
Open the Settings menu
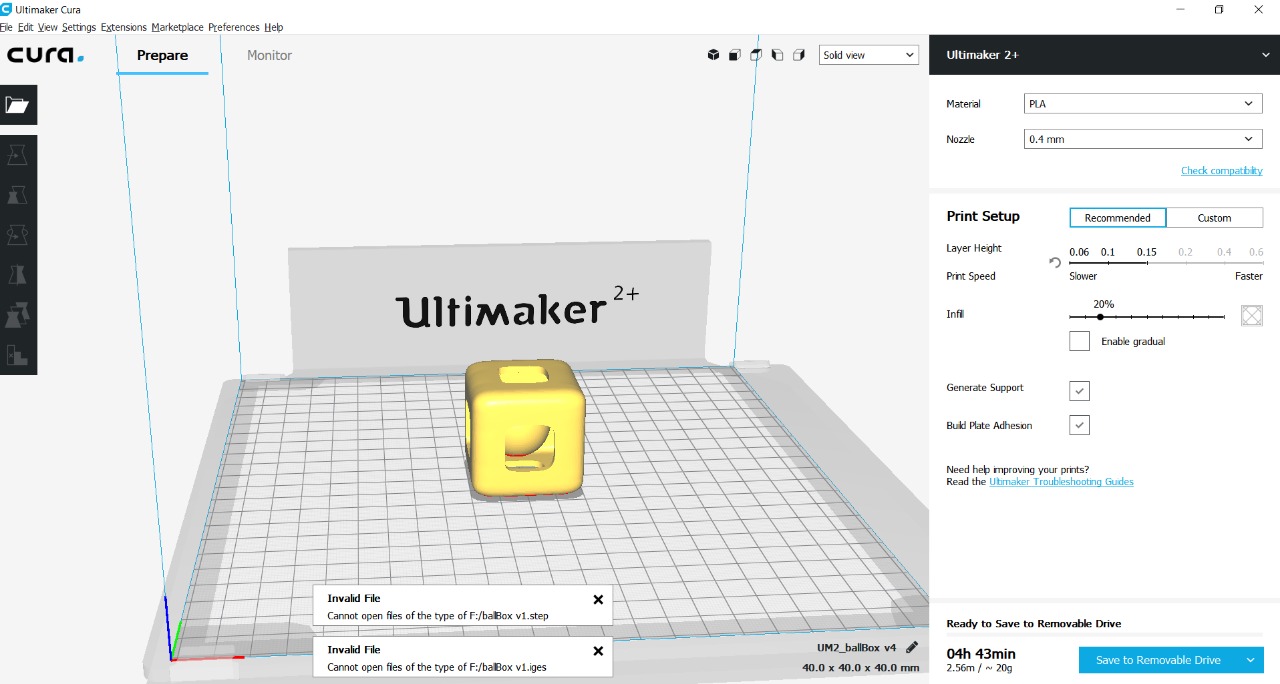tap(79, 27)
